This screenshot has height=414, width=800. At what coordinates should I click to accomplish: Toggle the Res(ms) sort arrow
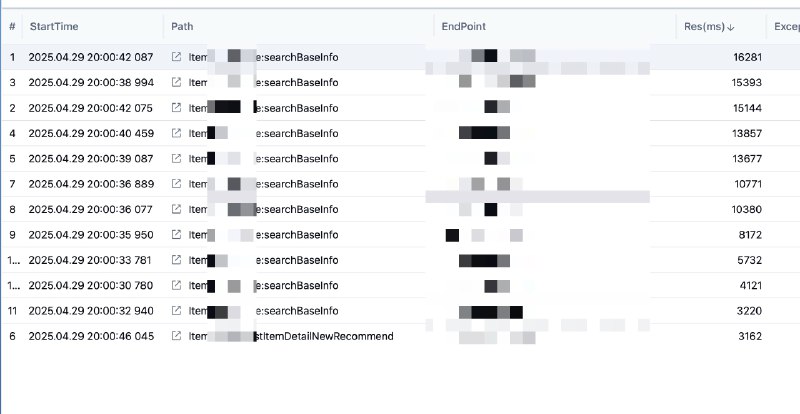tap(731, 27)
